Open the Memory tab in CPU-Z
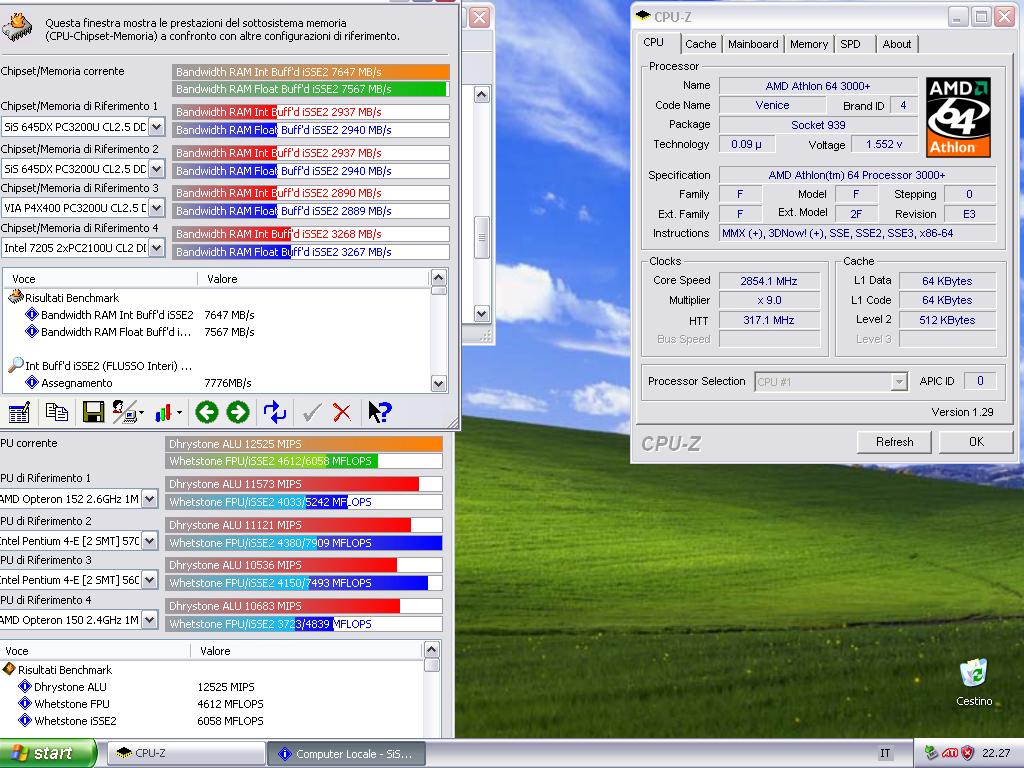The image size is (1024, 768). click(x=808, y=44)
